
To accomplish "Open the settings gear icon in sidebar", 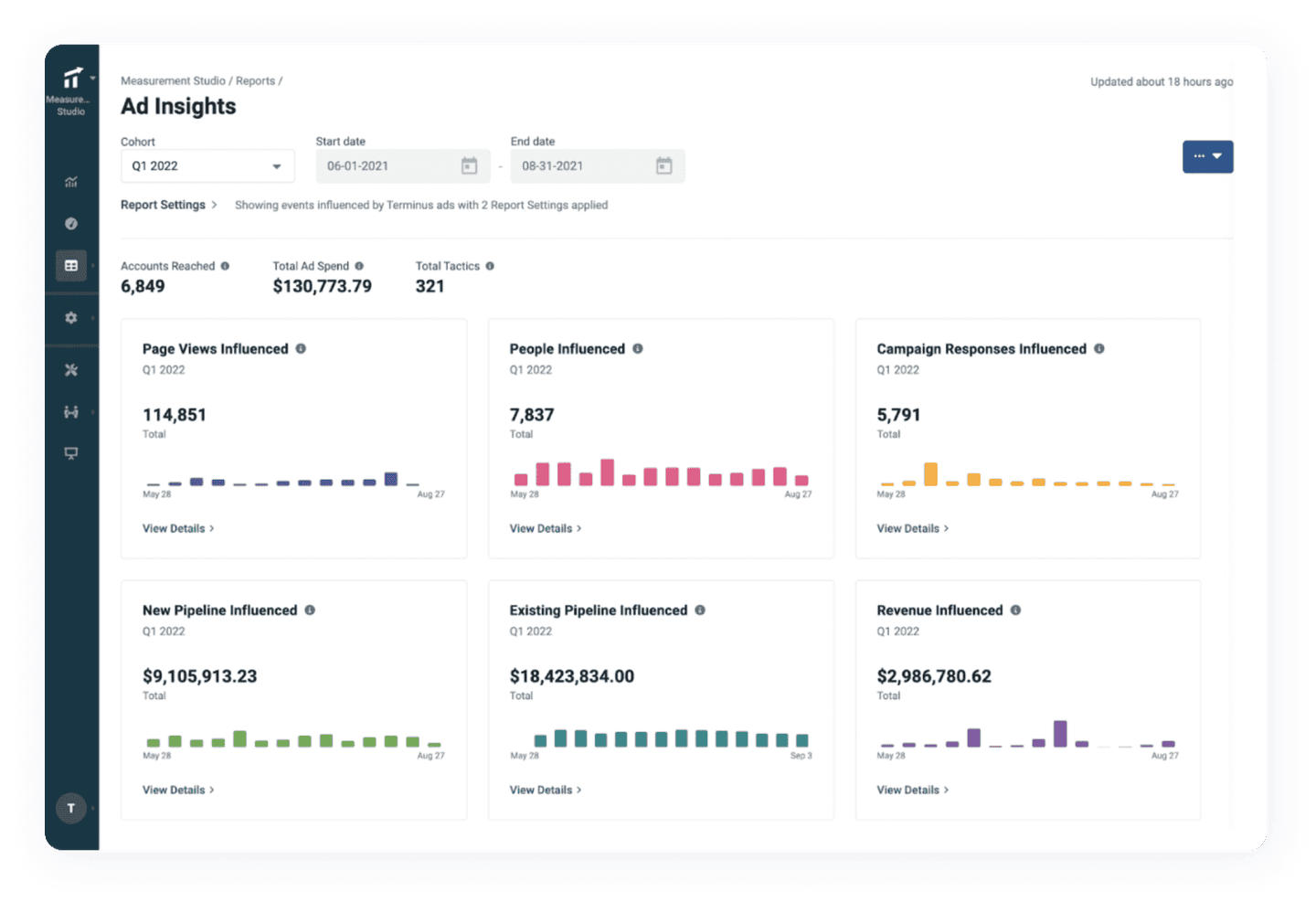I will pos(71,318).
